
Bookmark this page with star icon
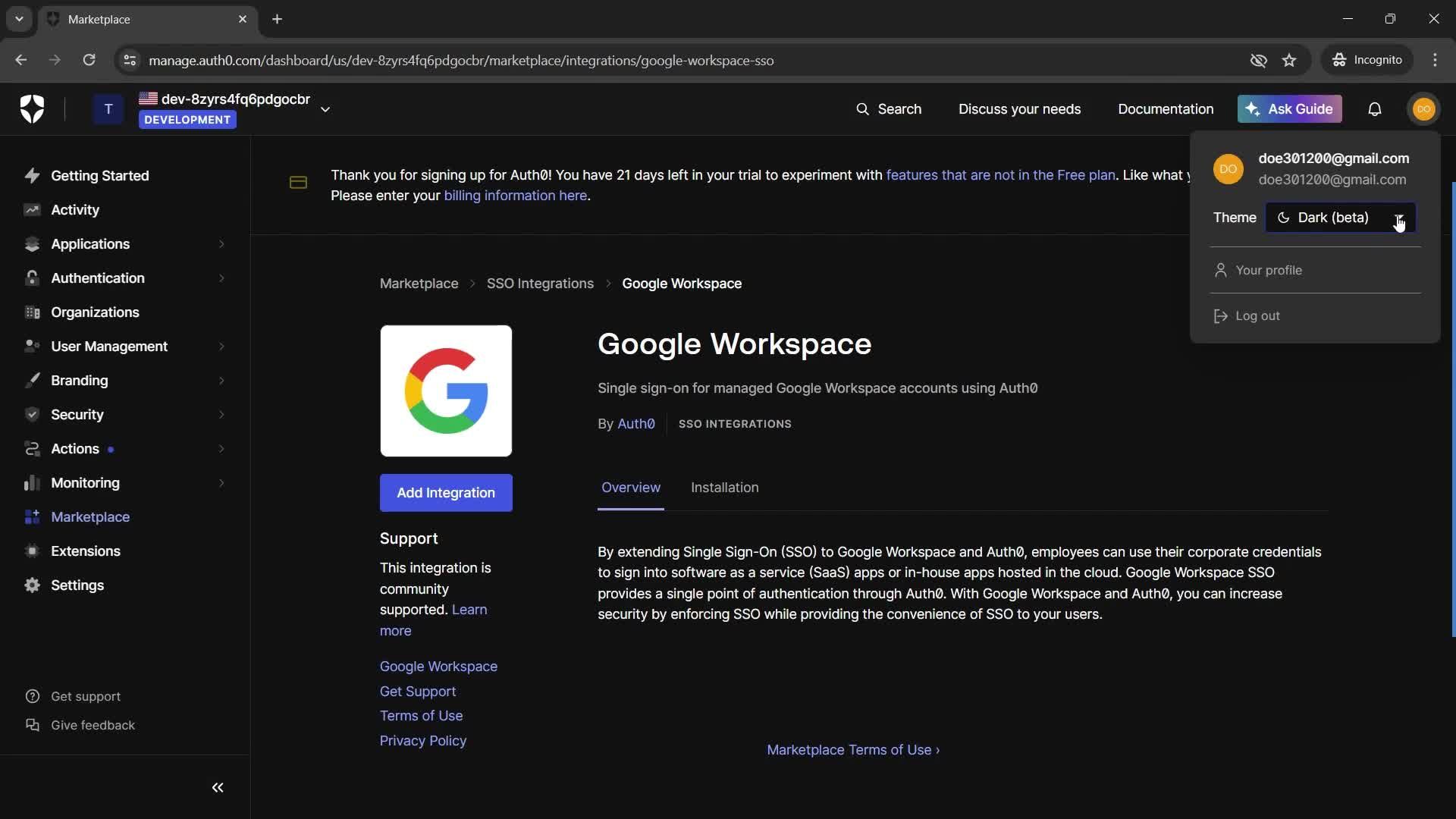1289,60
